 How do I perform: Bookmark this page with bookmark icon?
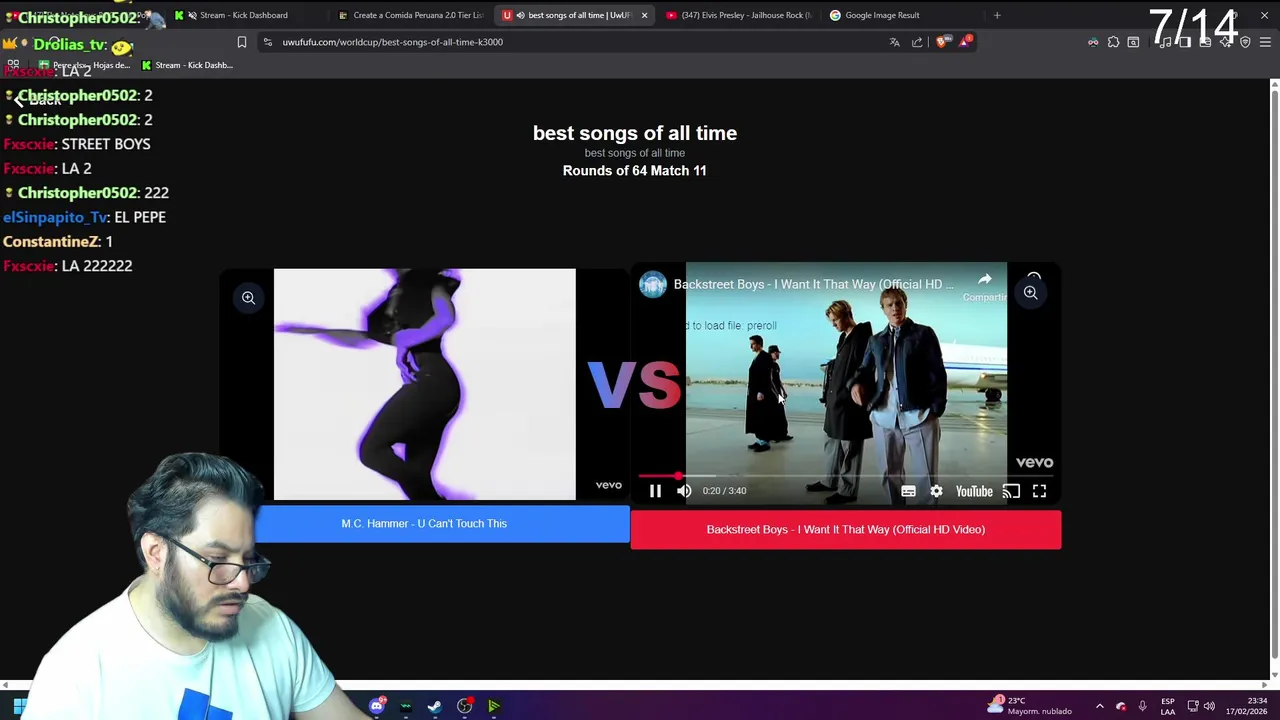click(241, 42)
